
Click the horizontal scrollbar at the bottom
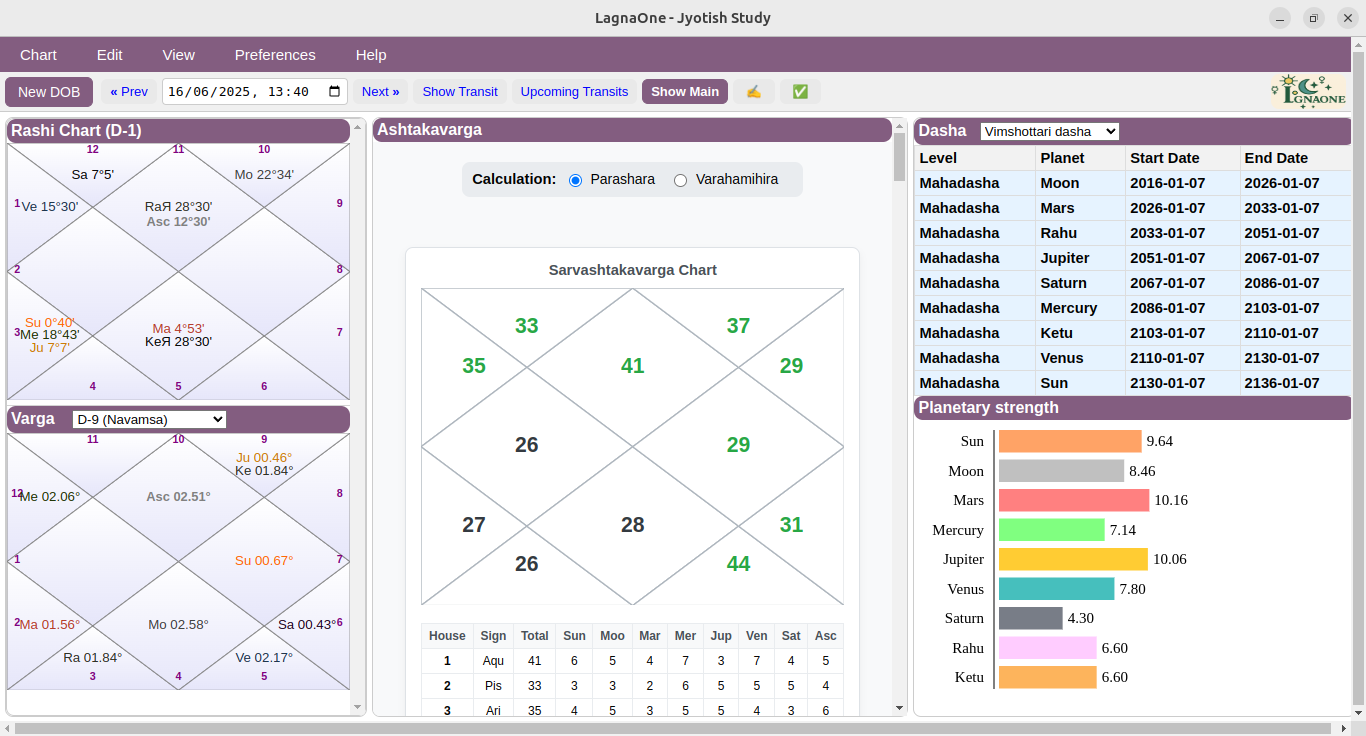(x=673, y=728)
